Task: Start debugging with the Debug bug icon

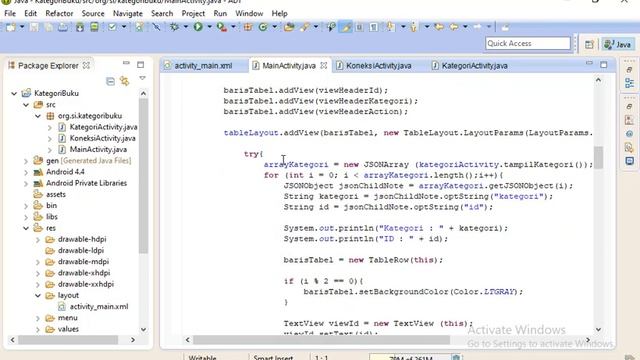Action: tap(174, 27)
